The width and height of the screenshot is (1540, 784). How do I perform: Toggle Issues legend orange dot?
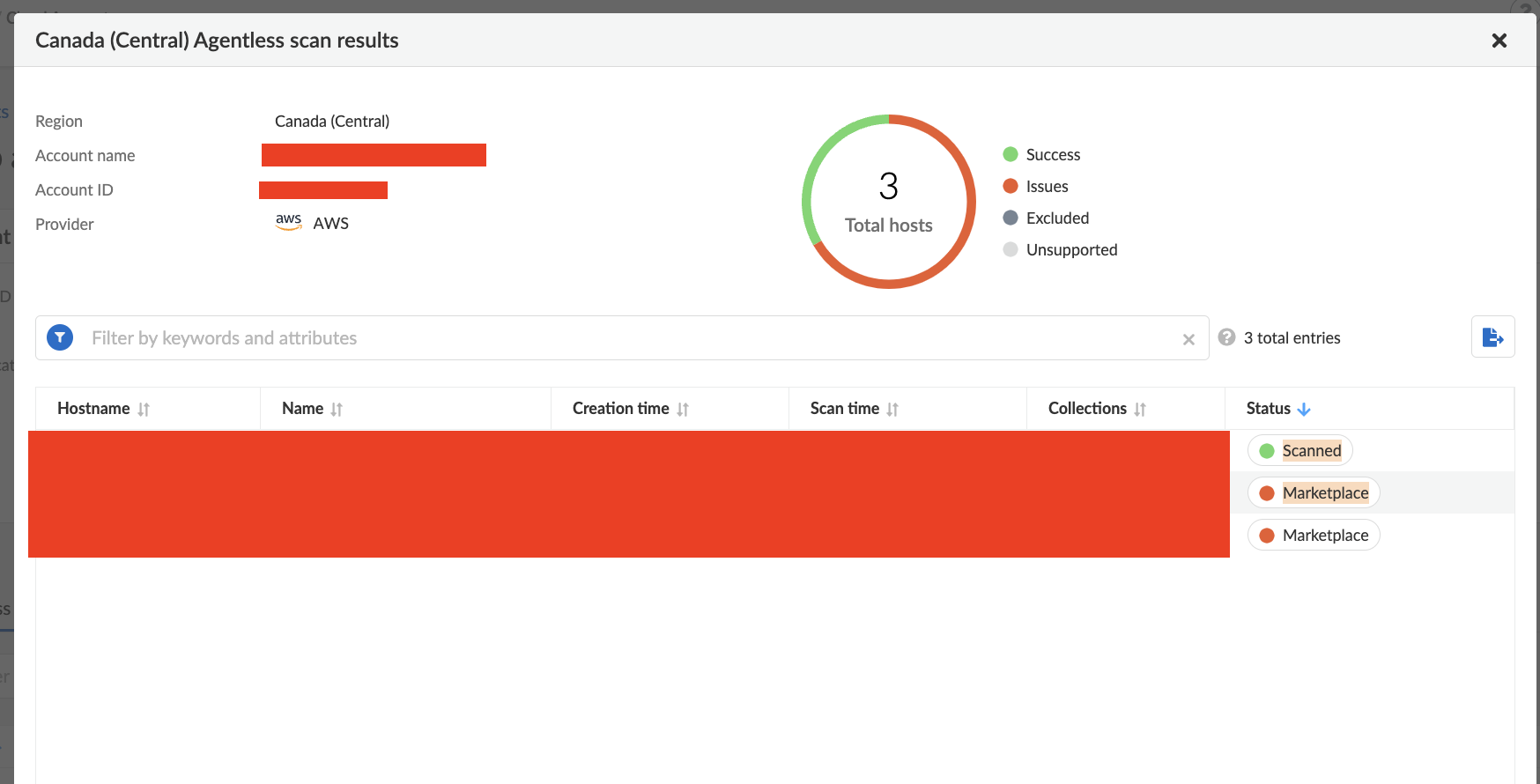tap(1011, 186)
